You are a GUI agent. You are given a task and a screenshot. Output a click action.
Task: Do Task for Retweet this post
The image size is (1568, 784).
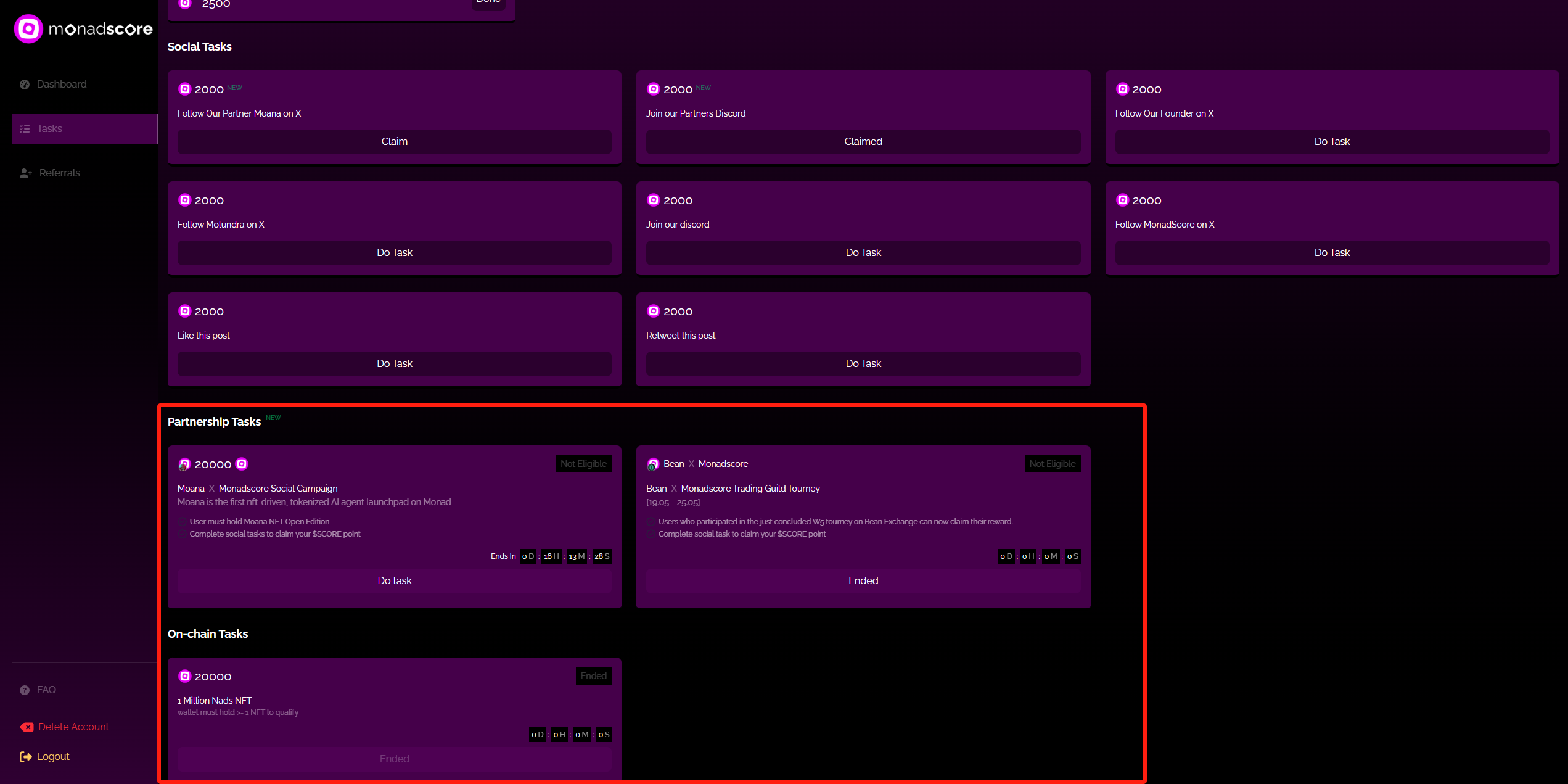click(863, 364)
